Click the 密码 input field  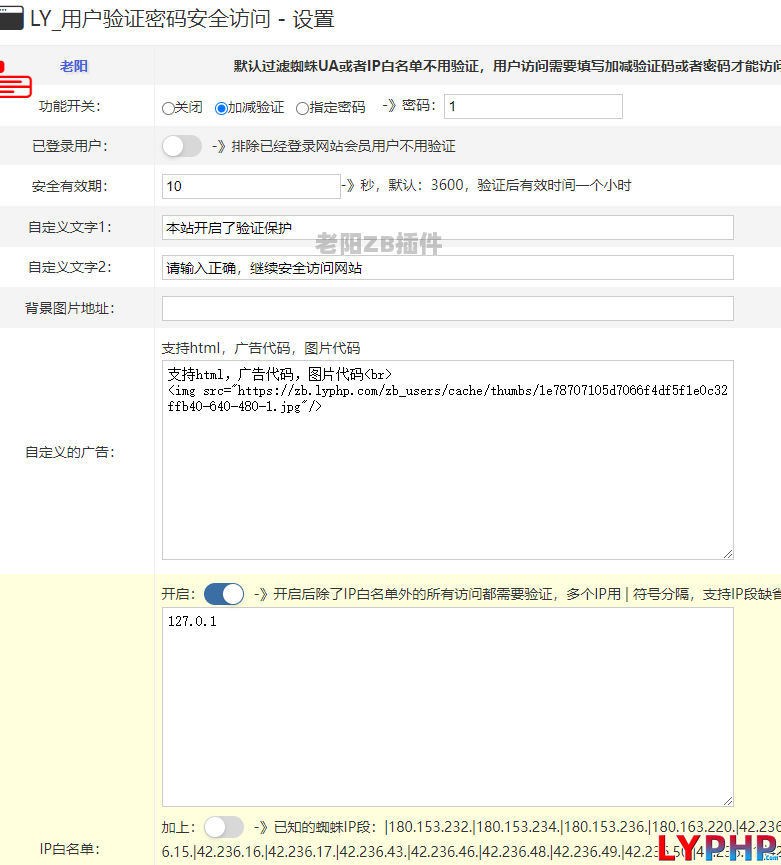tap(533, 106)
